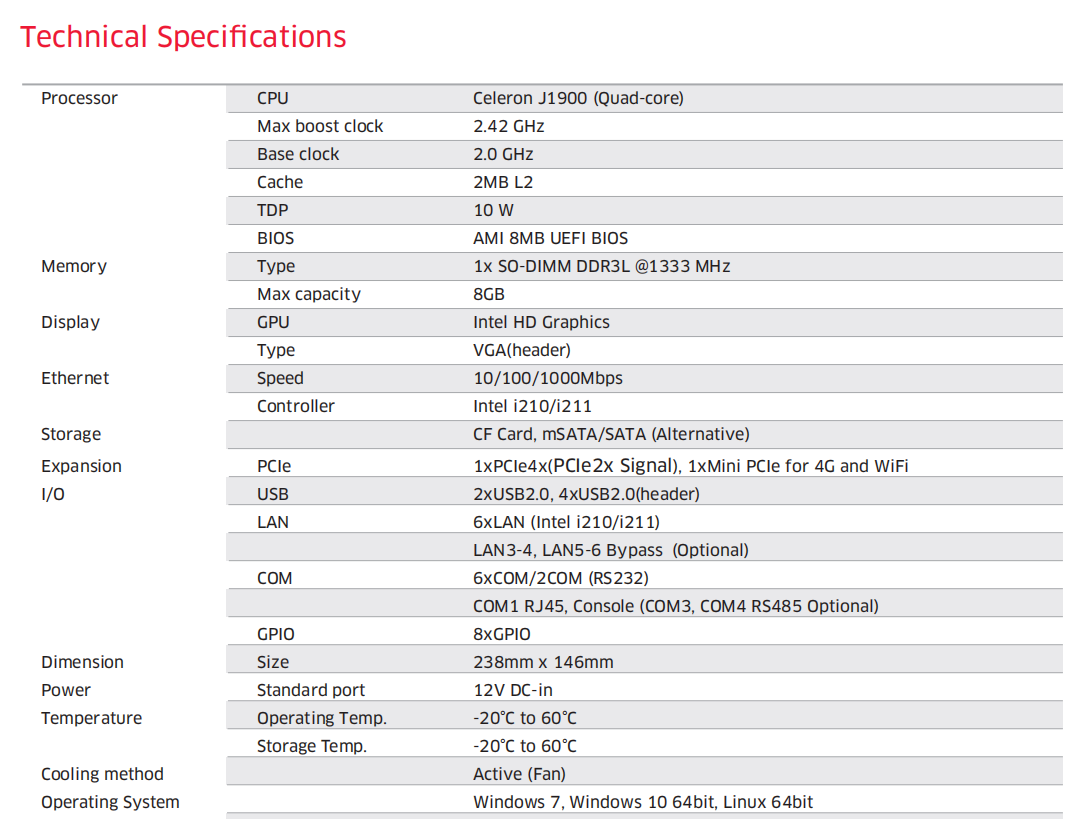Viewport: 1079px width, 819px height.
Task: Click the Celeron J1900 (Quad-core) value
Action: point(578,98)
